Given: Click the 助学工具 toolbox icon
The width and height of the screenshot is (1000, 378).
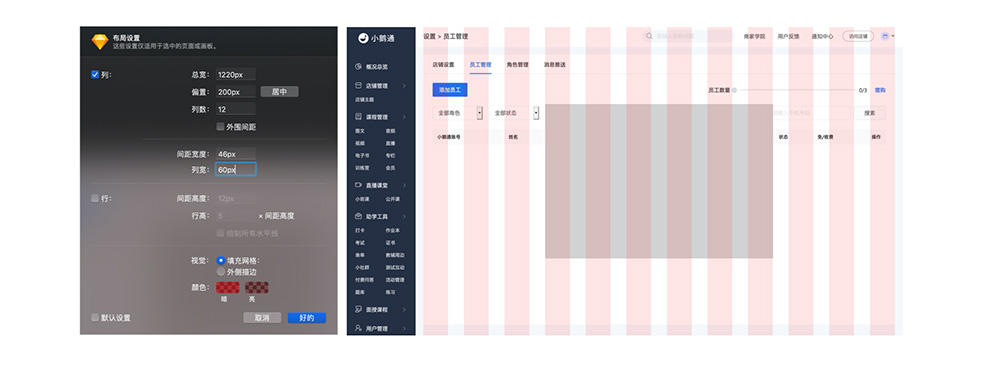Looking at the screenshot, I should click(359, 217).
